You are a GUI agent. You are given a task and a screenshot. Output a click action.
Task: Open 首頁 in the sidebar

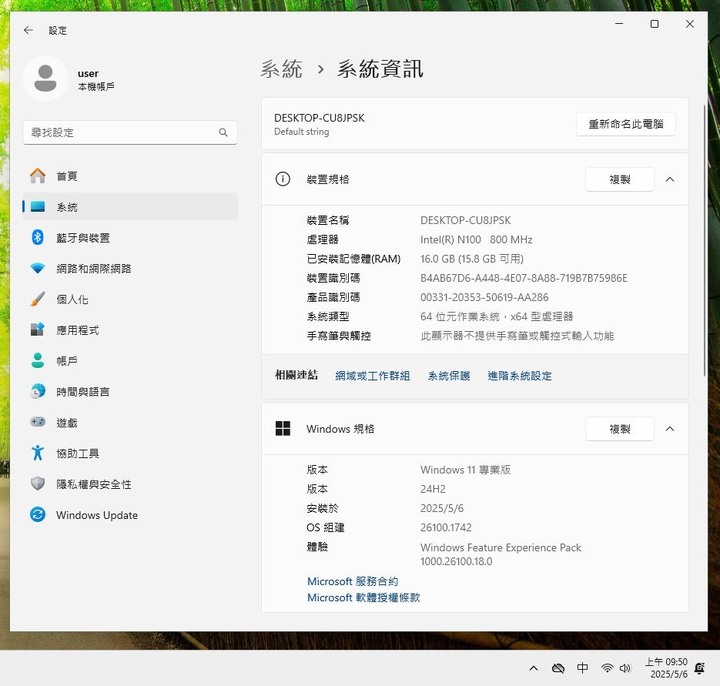pos(130,176)
